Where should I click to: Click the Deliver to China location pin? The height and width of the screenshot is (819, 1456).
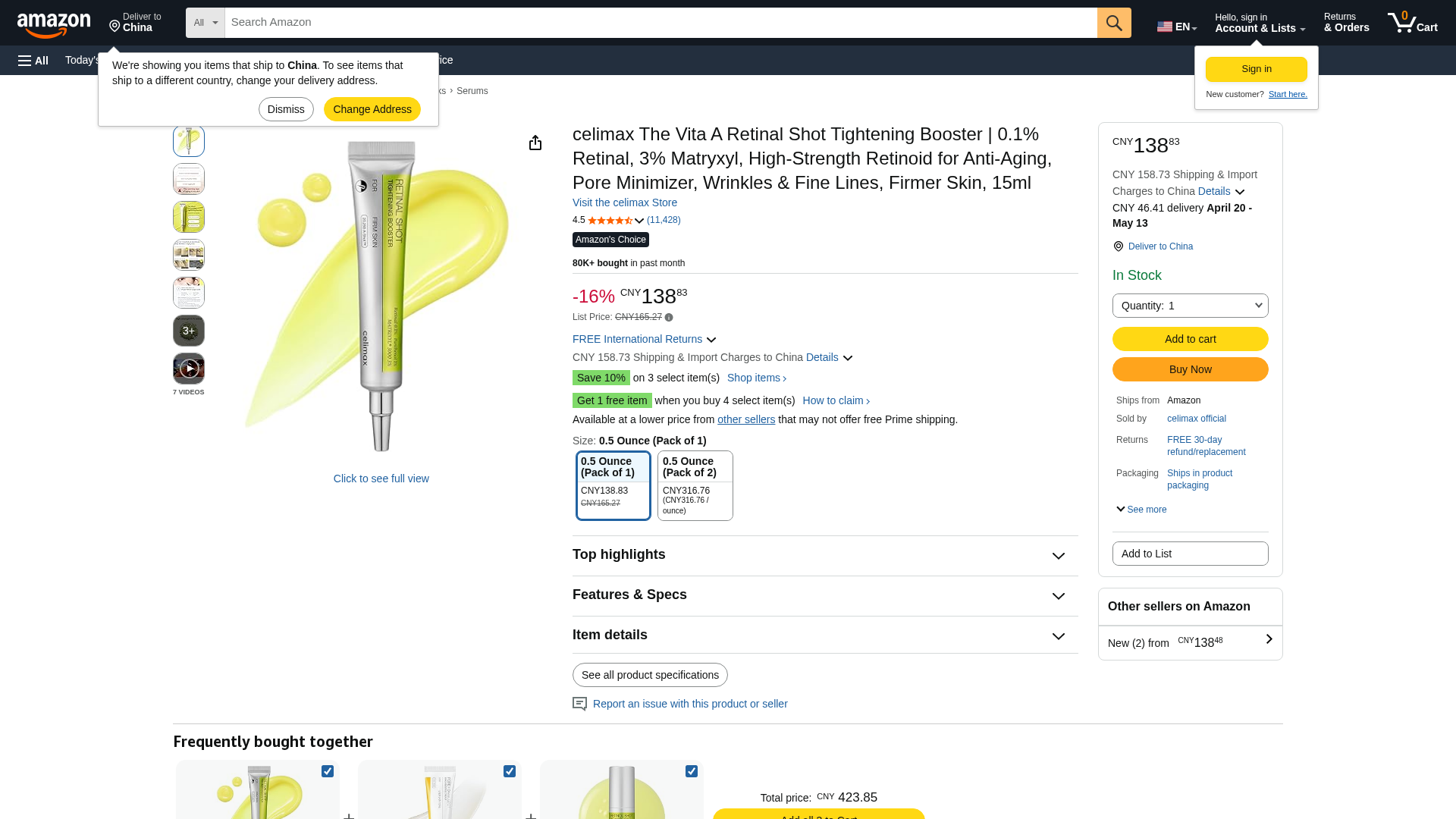click(x=115, y=25)
